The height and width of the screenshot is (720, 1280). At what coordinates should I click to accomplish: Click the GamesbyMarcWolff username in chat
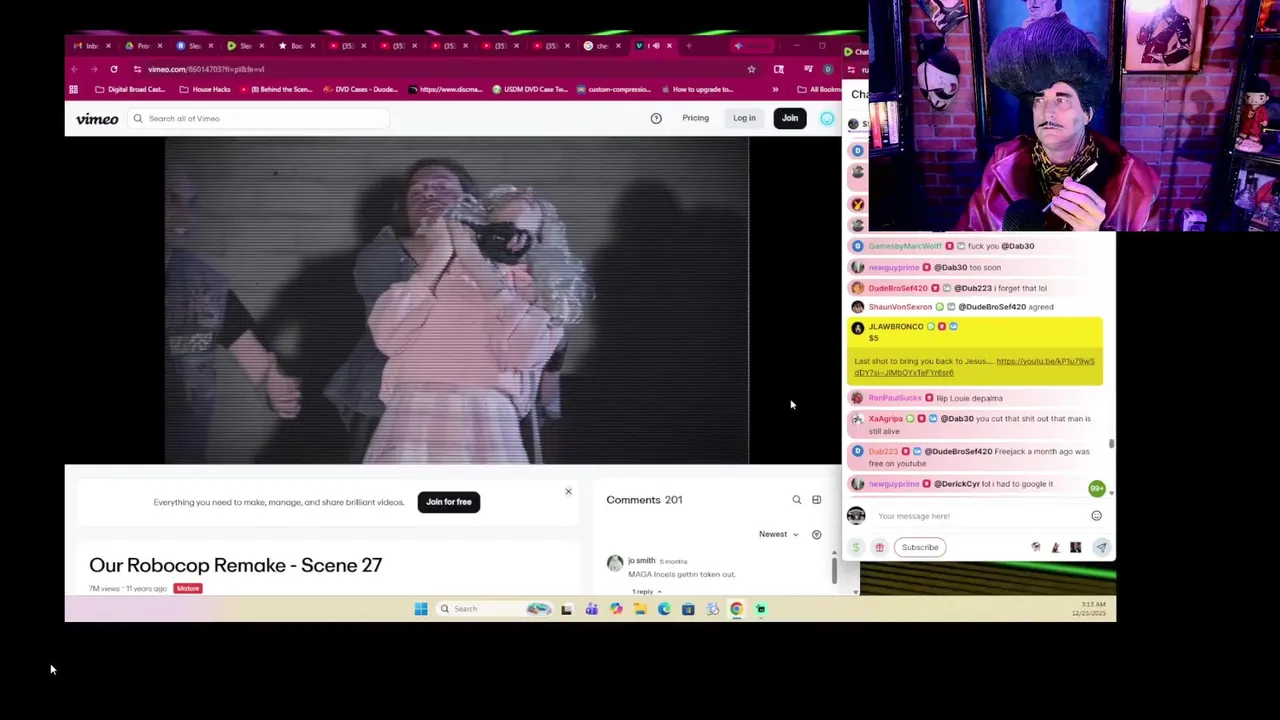click(905, 246)
